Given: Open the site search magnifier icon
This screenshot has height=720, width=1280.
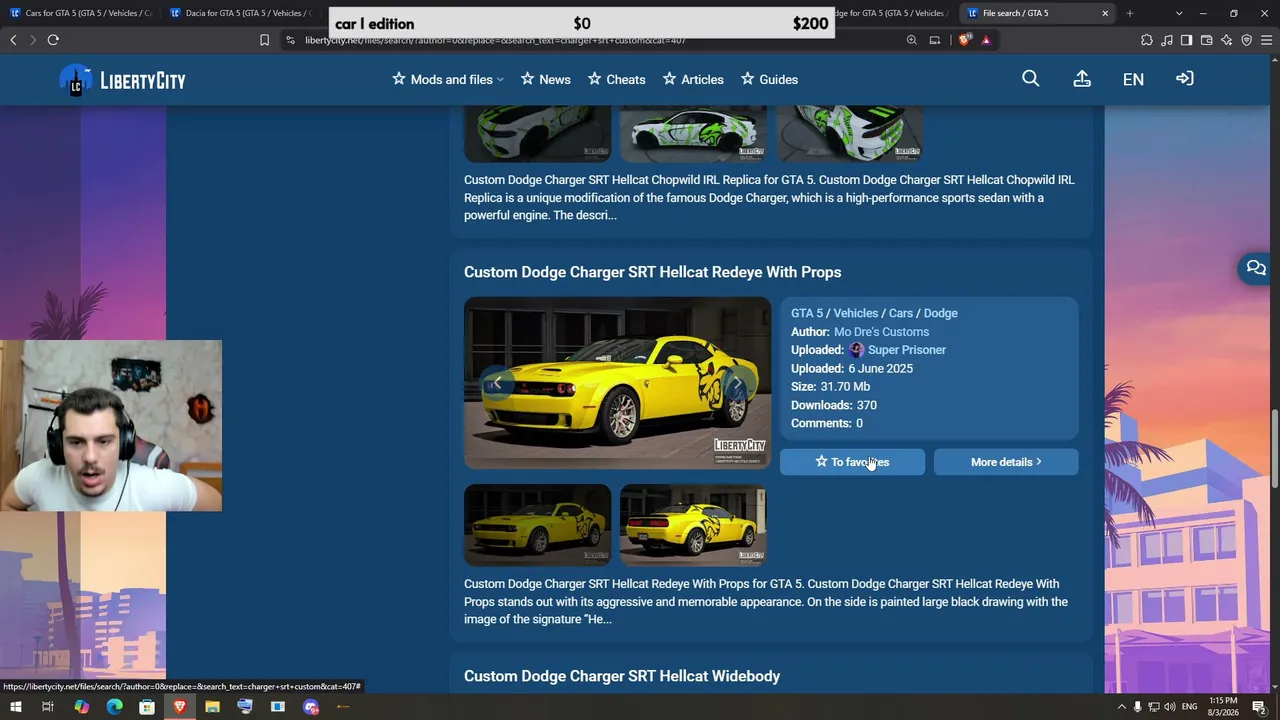Looking at the screenshot, I should click(1031, 79).
